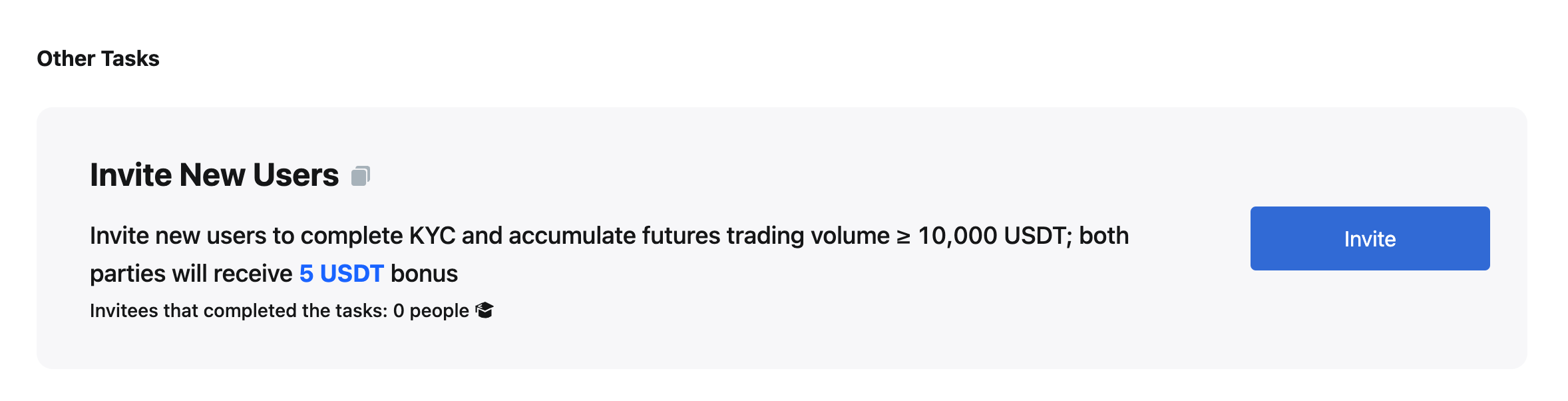1568x401 pixels.
Task: Click the 0 people invitee count
Action: [431, 310]
